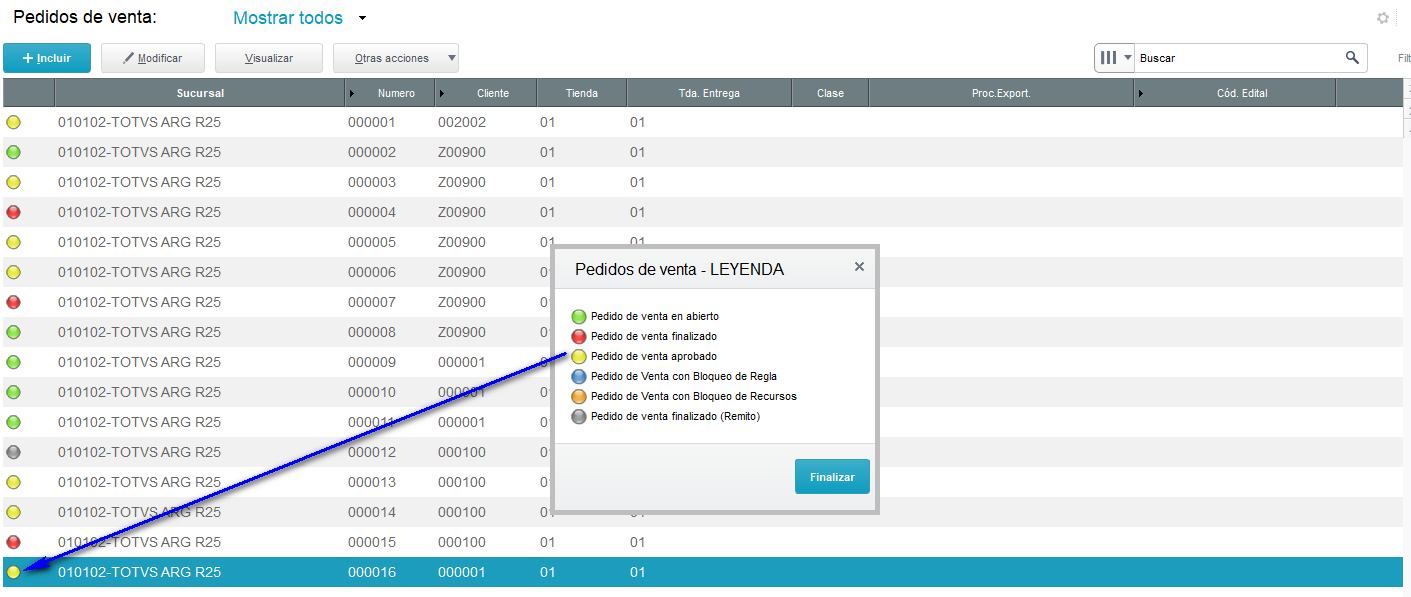Select order number 000016 cell

(x=372, y=572)
